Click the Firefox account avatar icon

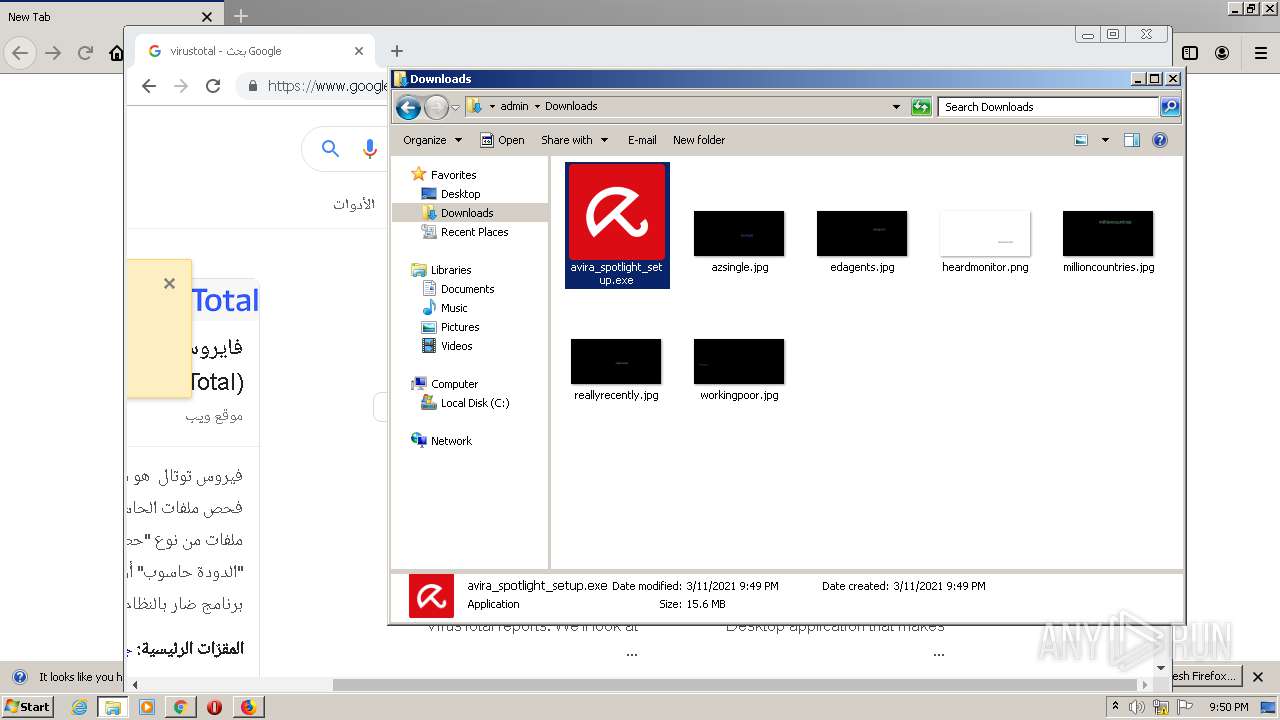coord(1222,53)
